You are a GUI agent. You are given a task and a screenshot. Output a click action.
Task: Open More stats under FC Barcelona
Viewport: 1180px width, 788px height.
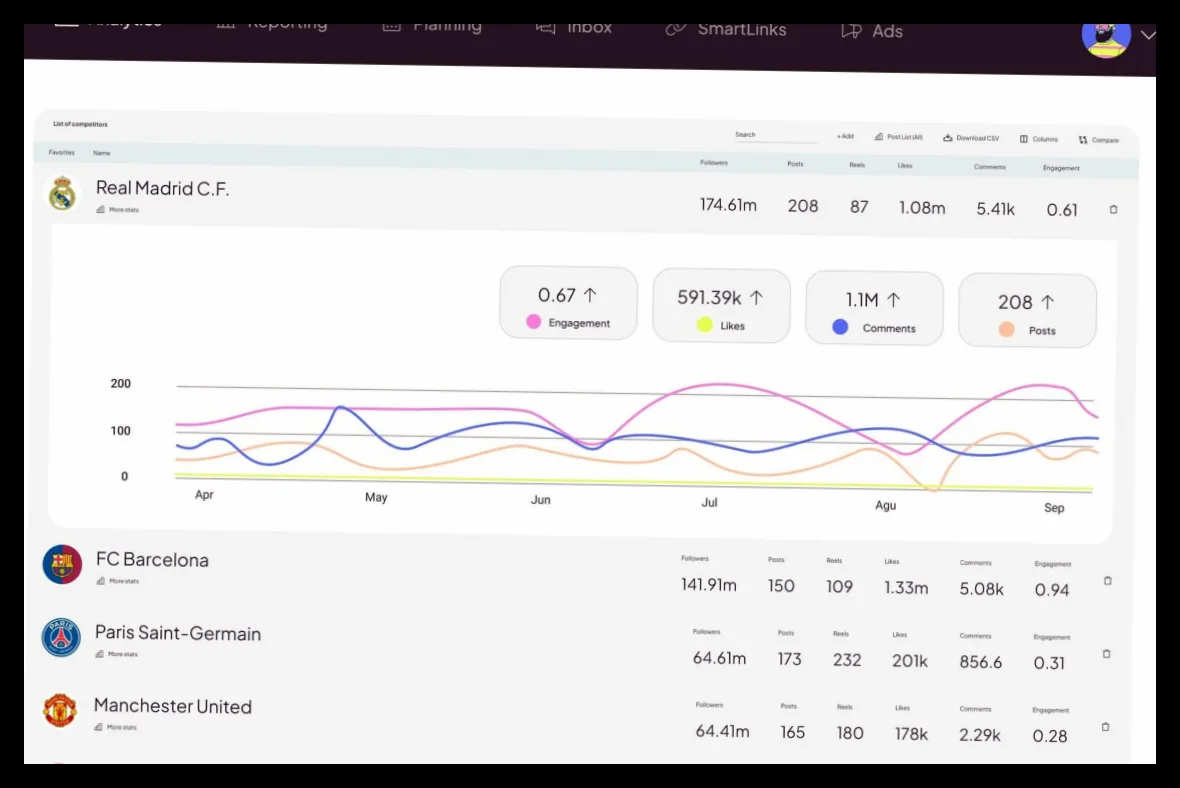coord(117,581)
